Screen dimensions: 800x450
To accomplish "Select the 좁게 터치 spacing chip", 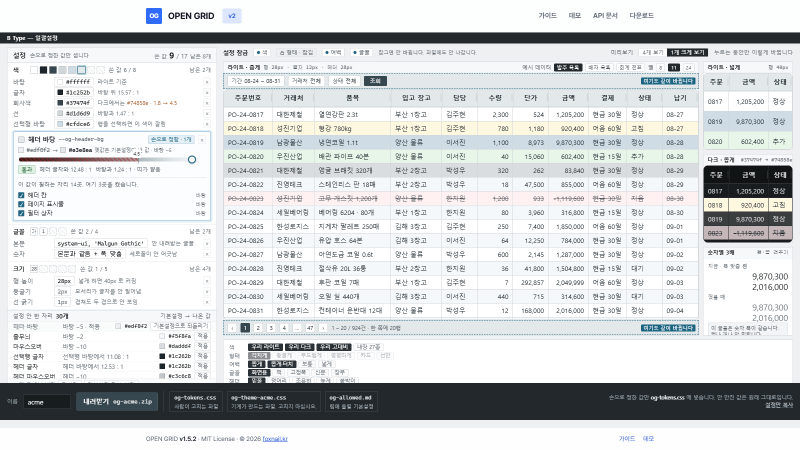I will point(282,364).
